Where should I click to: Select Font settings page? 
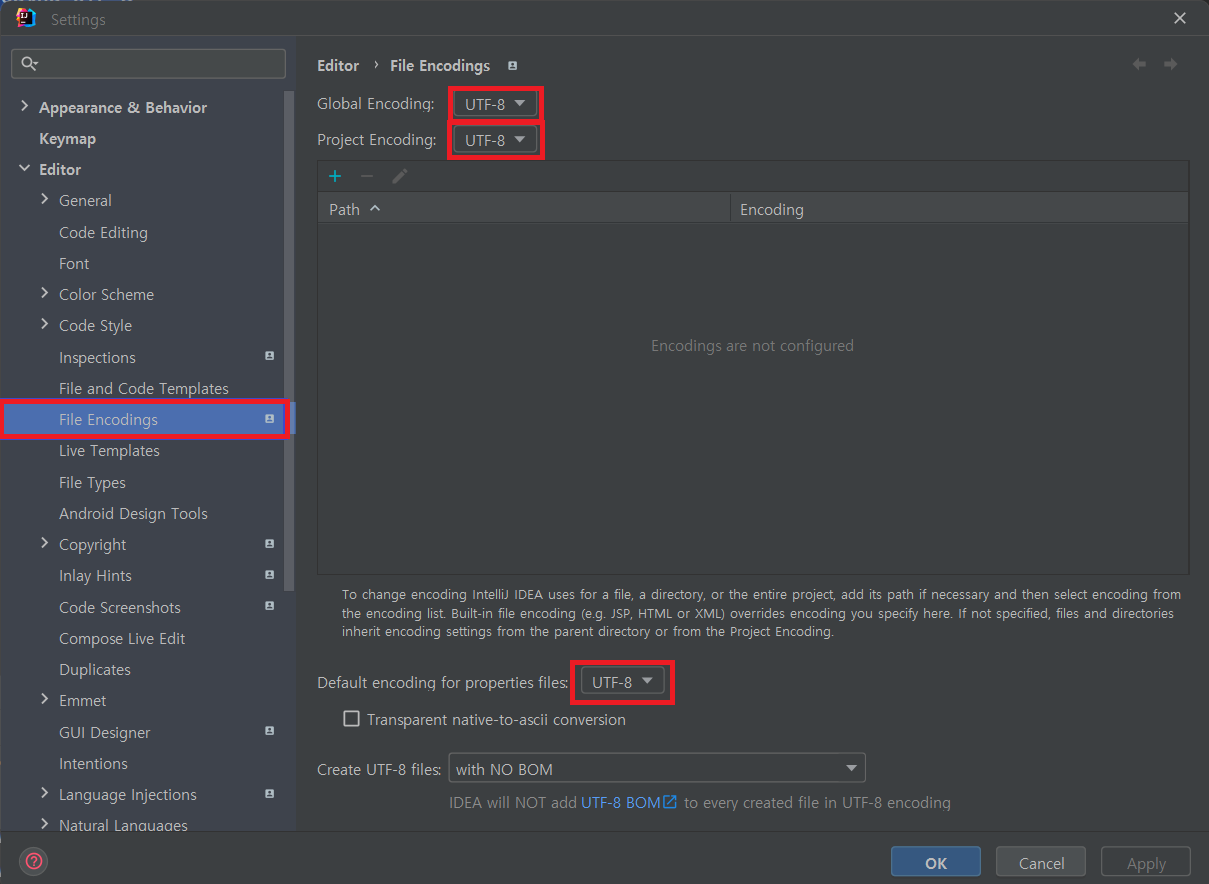pyautogui.click(x=74, y=263)
